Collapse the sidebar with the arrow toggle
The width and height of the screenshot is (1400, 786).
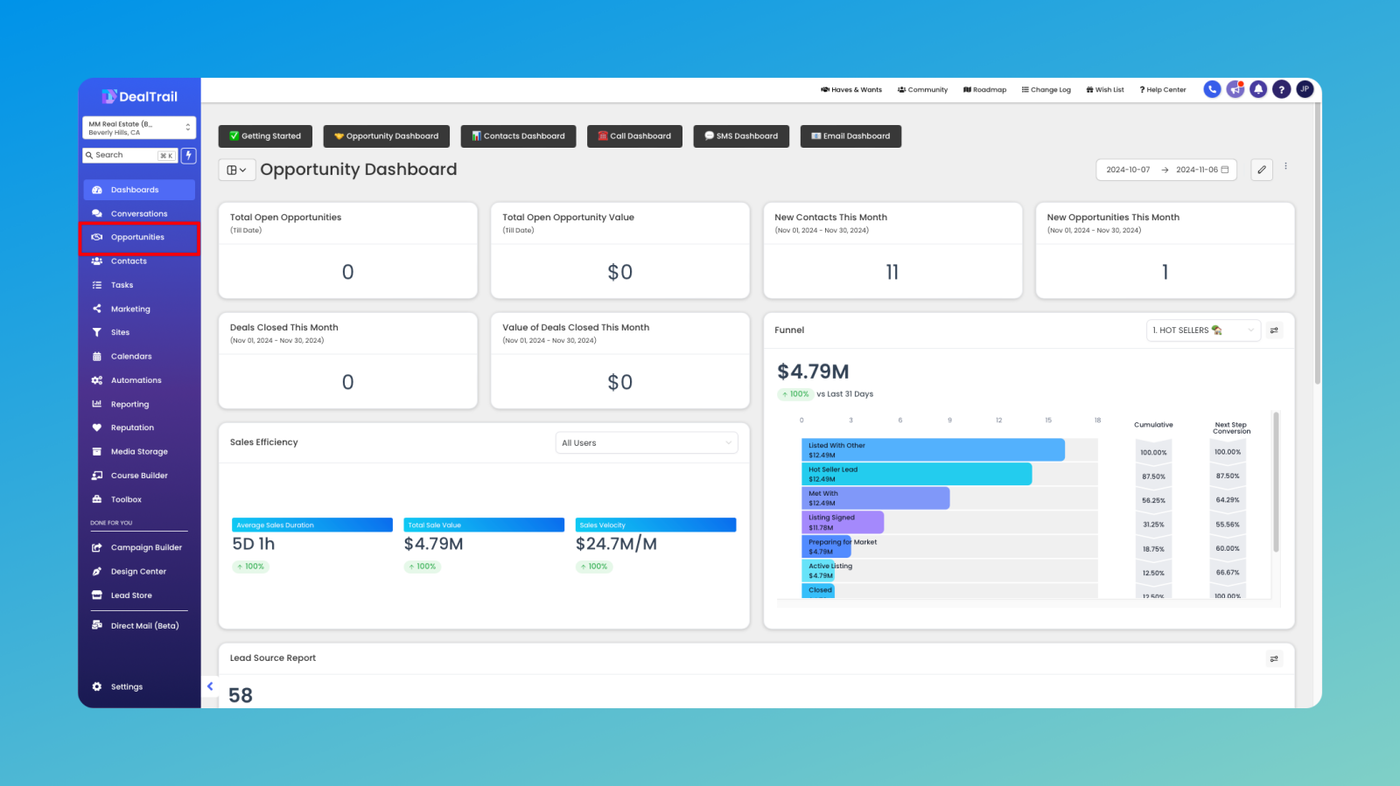pos(210,687)
